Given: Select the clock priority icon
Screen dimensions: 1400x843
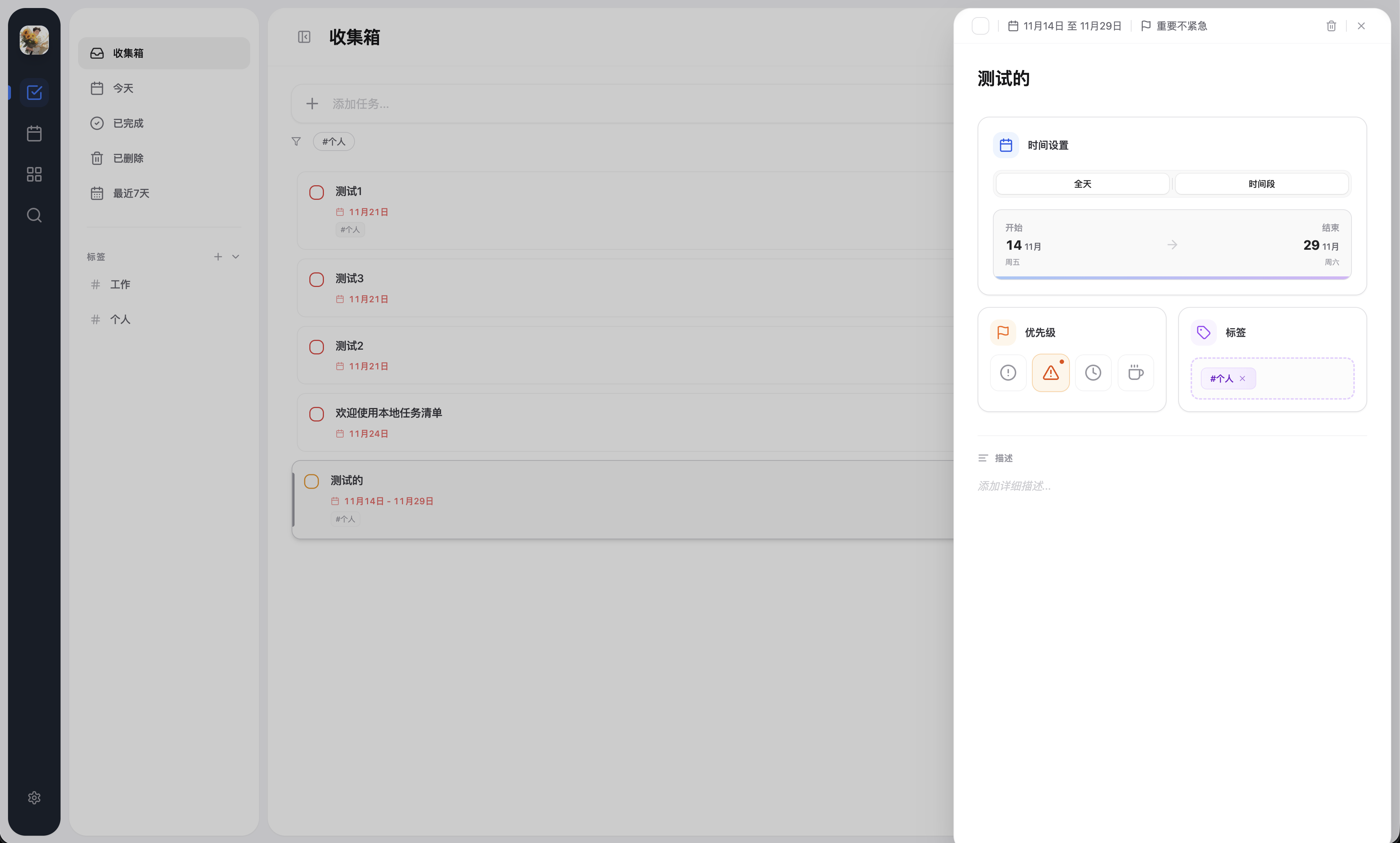Looking at the screenshot, I should click(x=1092, y=373).
